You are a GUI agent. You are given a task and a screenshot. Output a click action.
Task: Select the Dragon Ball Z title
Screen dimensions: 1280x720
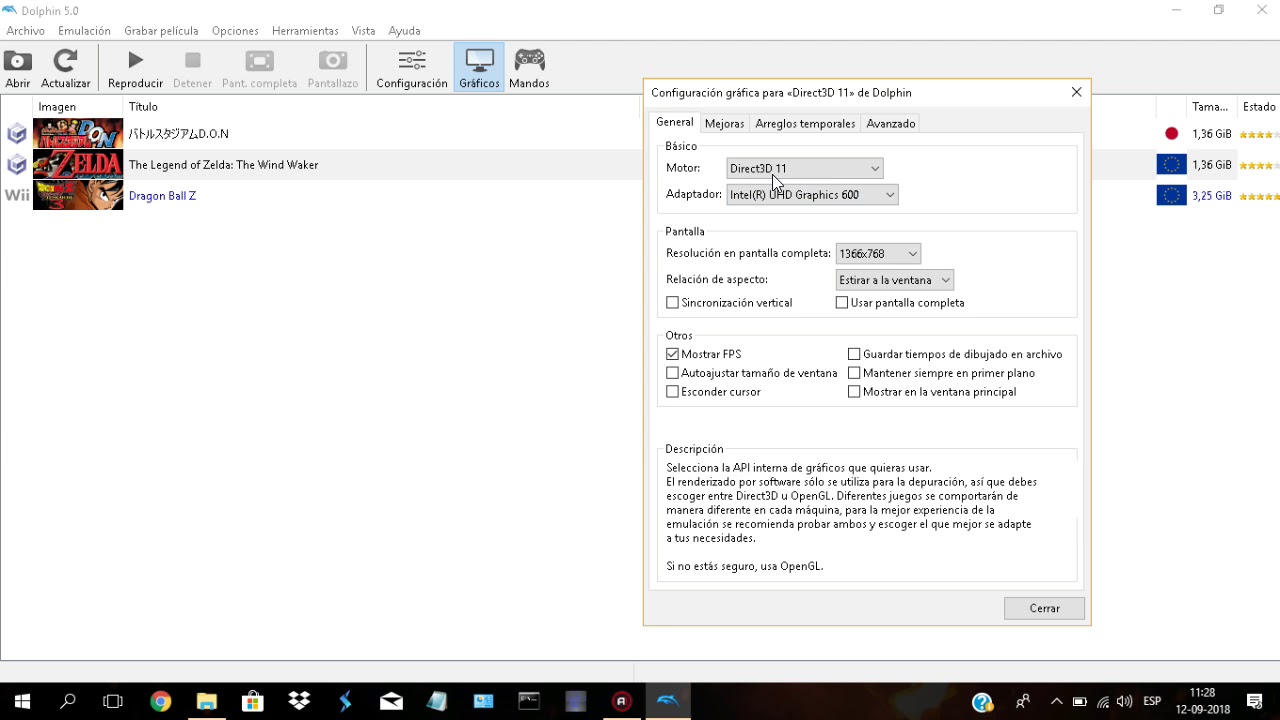click(x=162, y=196)
